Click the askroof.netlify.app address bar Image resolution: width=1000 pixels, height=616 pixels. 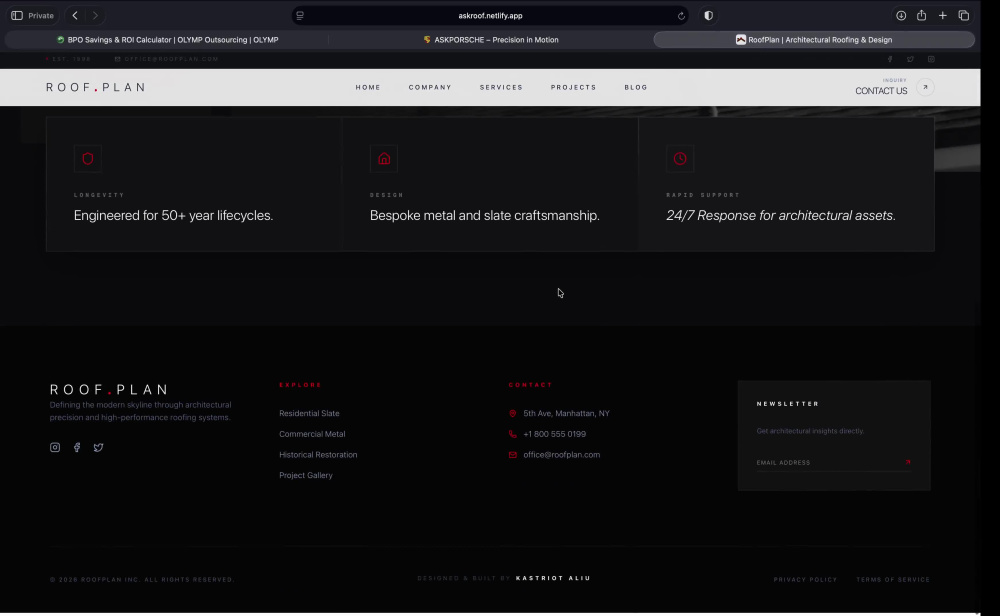[490, 15]
